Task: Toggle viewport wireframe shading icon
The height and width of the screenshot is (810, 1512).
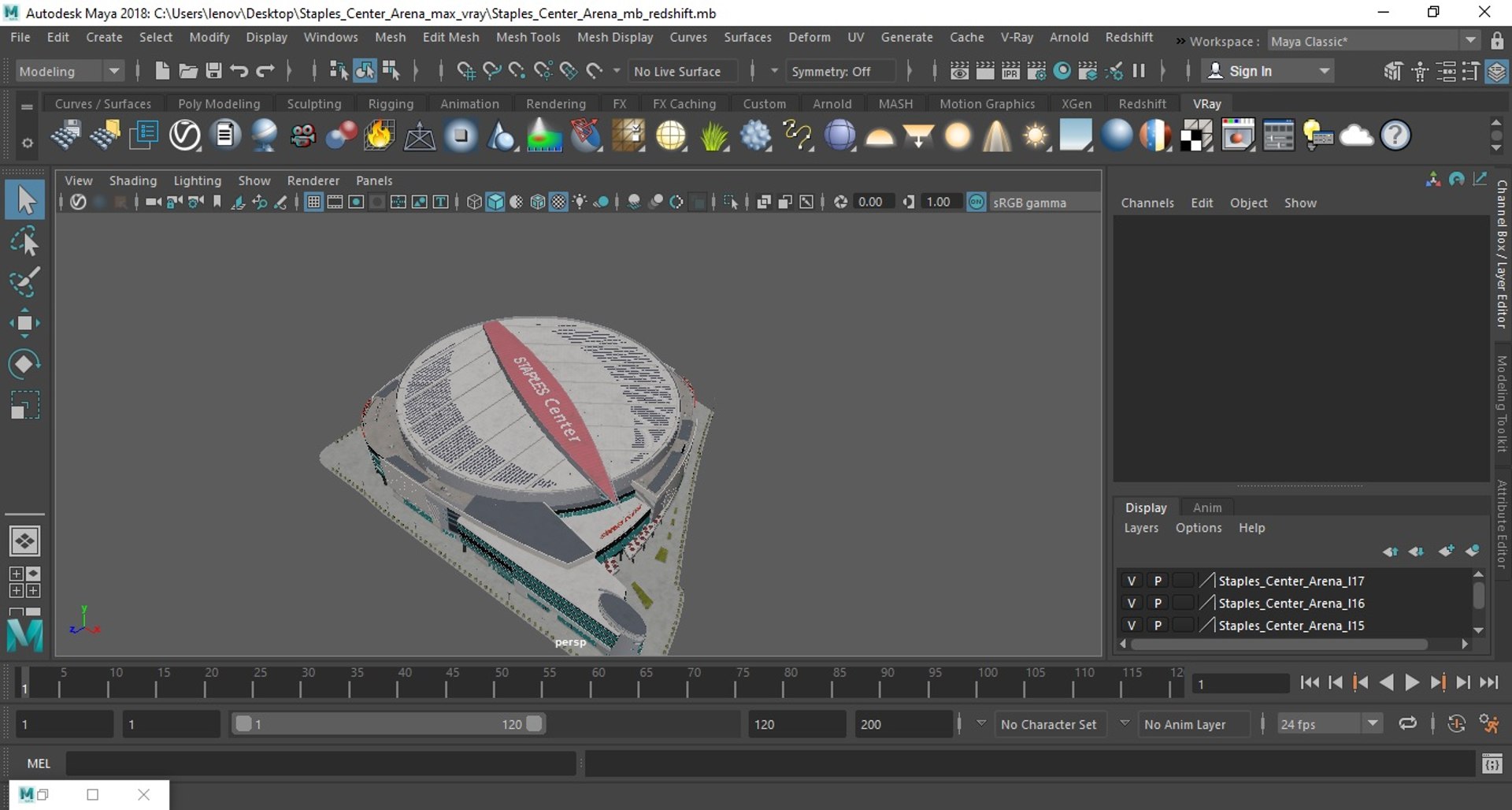Action: tap(474, 202)
